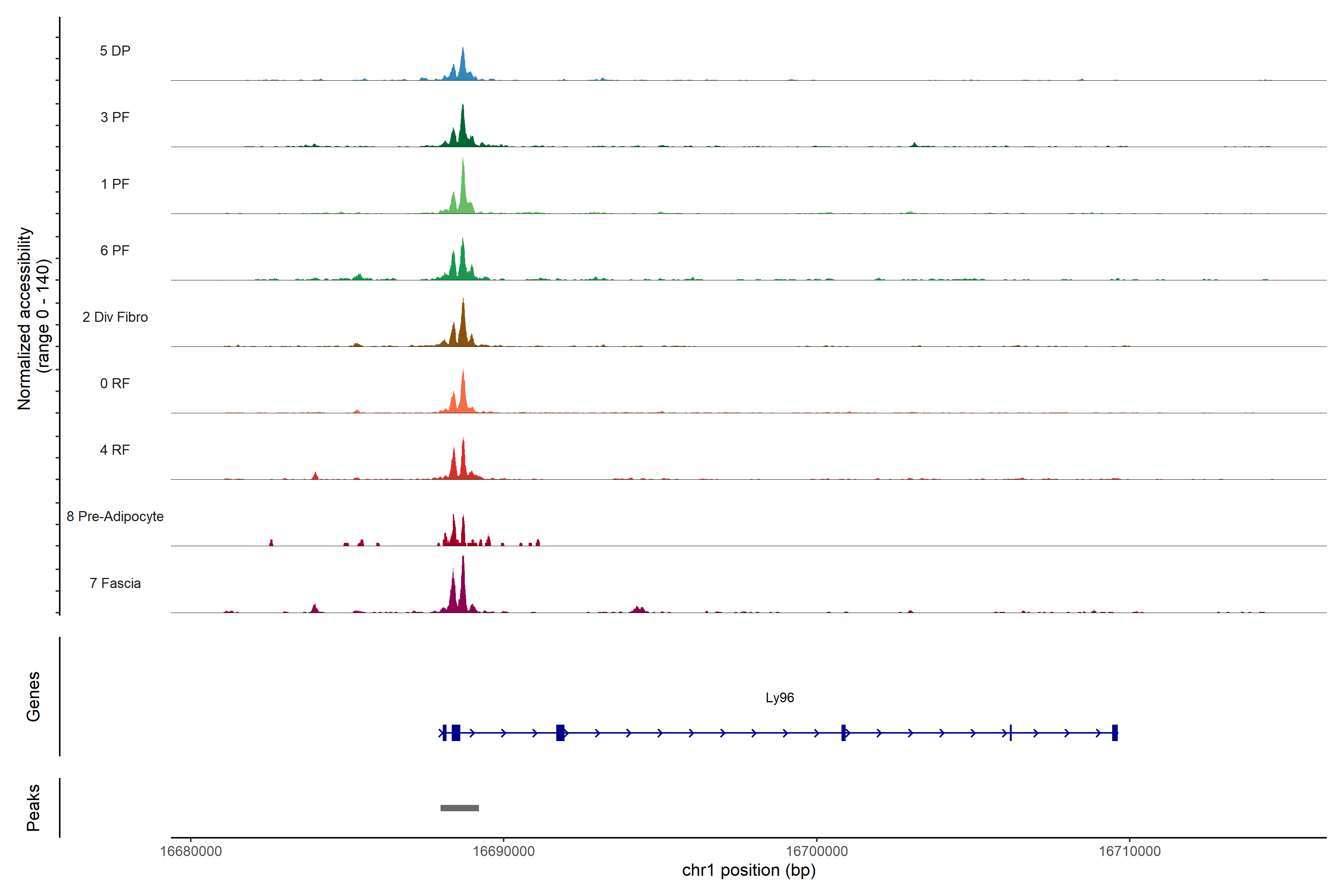The image size is (1344, 896).
Task: Click the 16700000 axis tick label
Action: click(x=816, y=851)
